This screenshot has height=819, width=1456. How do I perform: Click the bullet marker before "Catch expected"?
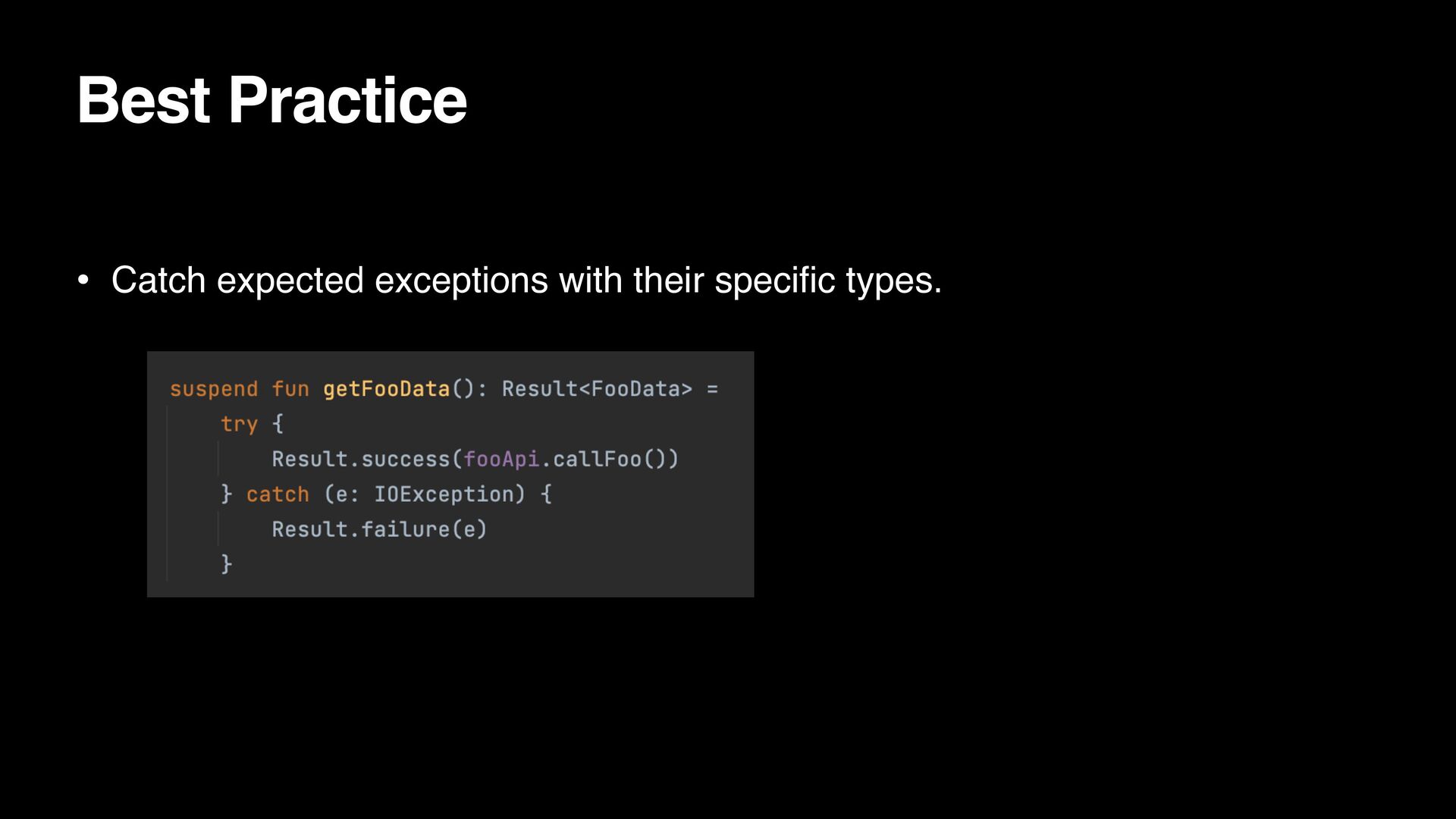[x=83, y=281]
